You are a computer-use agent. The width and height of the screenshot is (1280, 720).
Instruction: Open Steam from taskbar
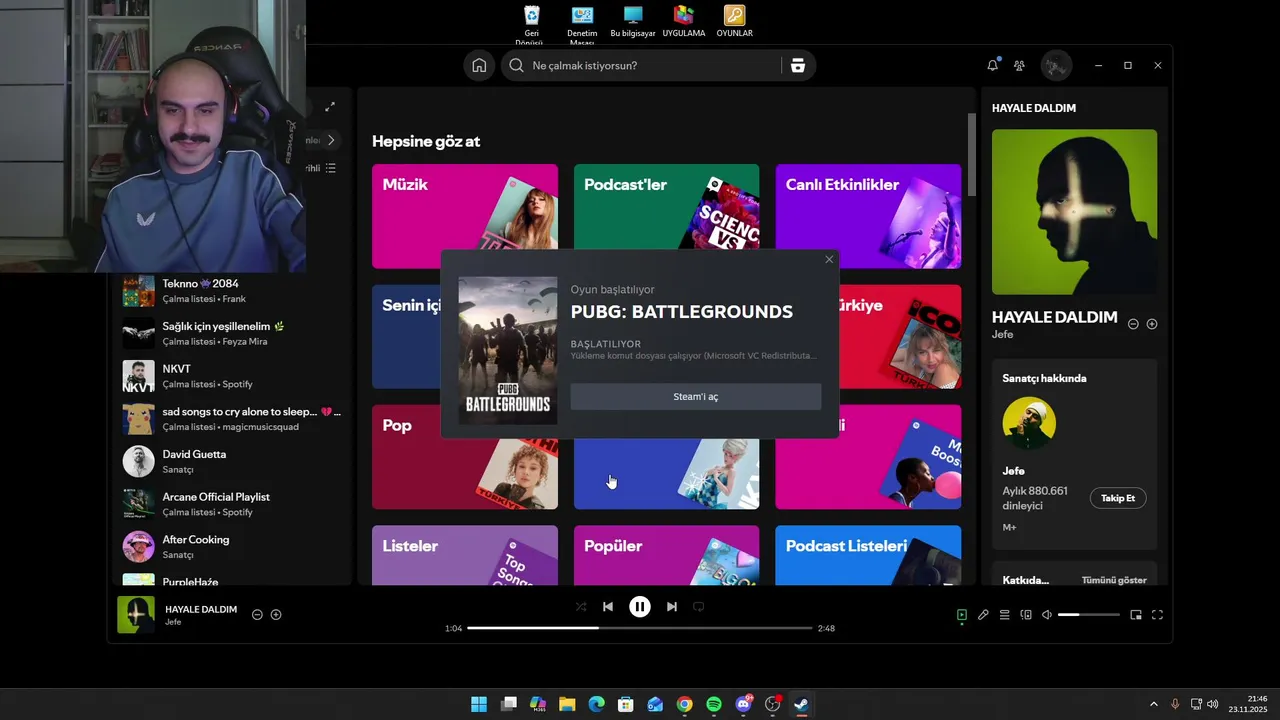[801, 704]
